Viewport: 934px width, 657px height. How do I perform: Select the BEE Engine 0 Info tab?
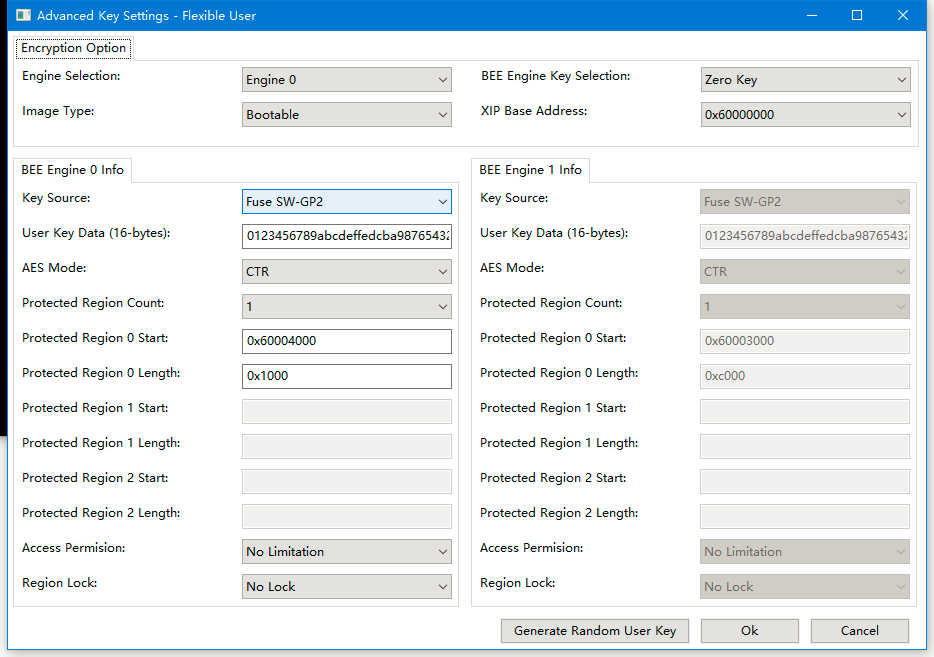point(72,169)
